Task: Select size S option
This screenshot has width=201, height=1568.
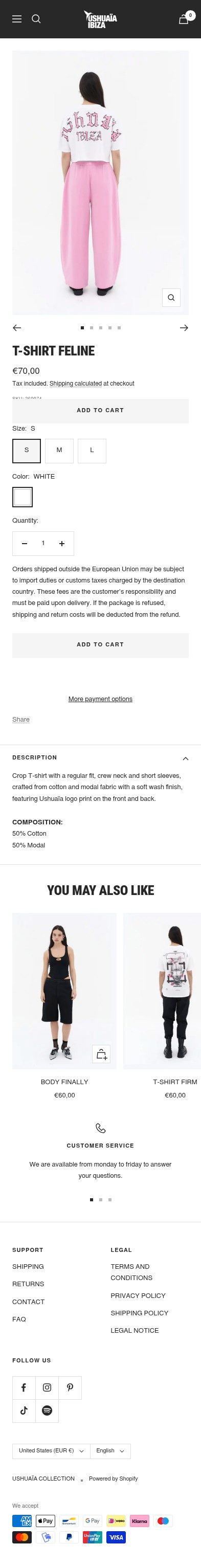Action: pos(26,451)
